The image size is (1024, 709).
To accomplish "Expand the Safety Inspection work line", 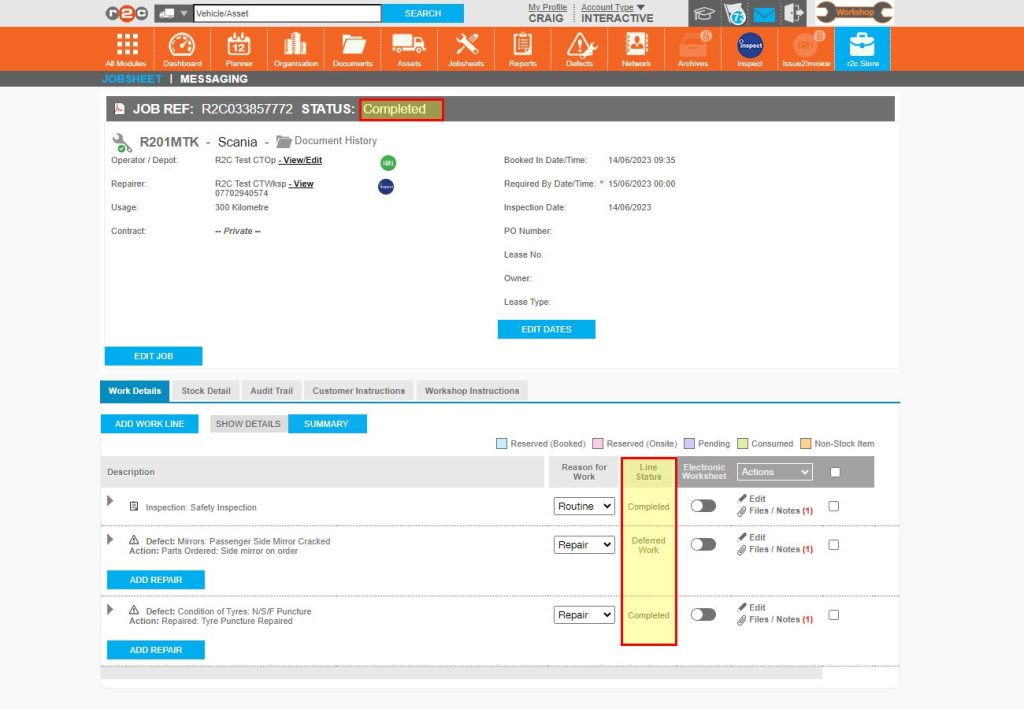I will coord(110,502).
